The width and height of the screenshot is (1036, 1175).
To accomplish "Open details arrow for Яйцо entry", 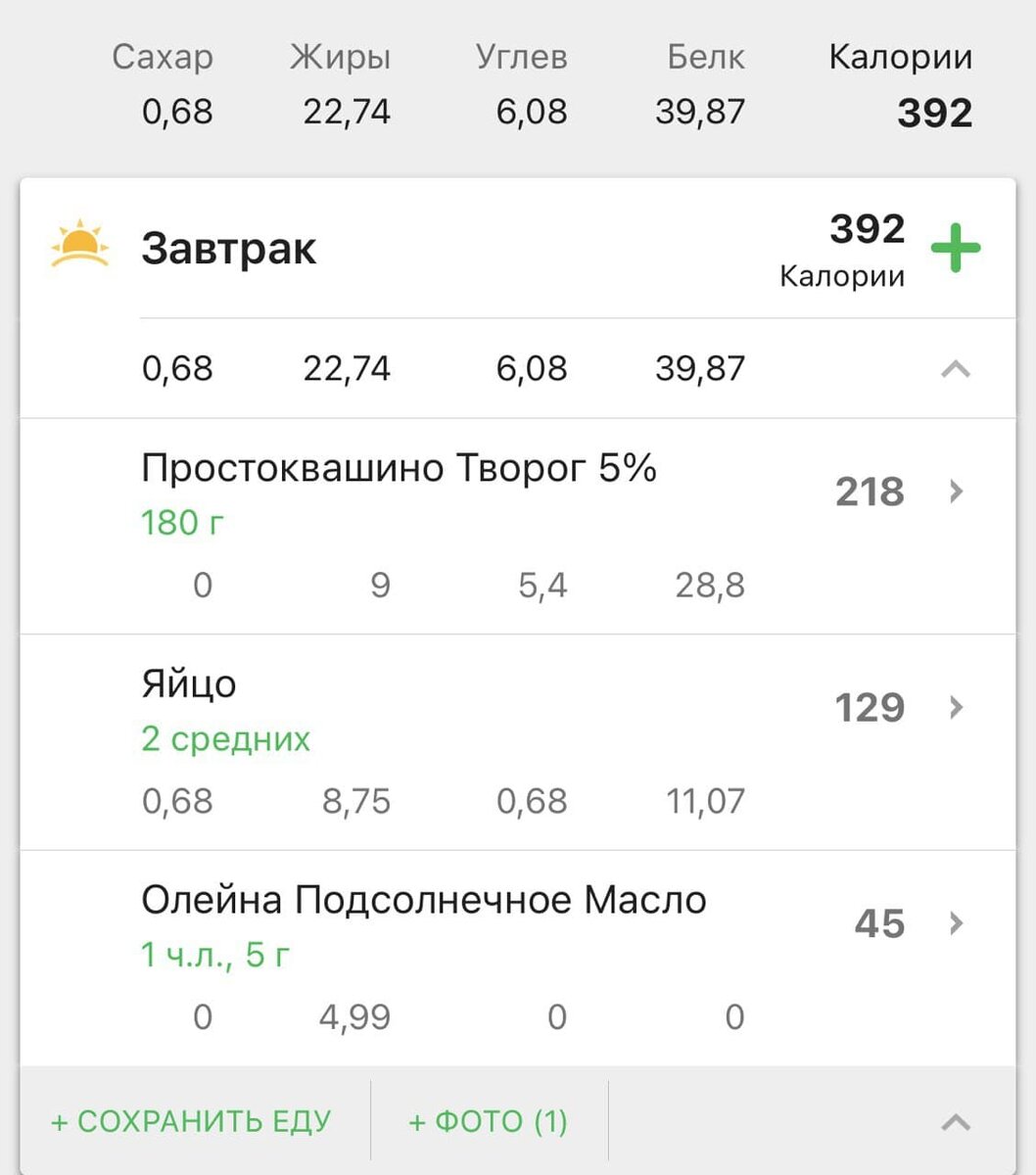I will tap(957, 707).
